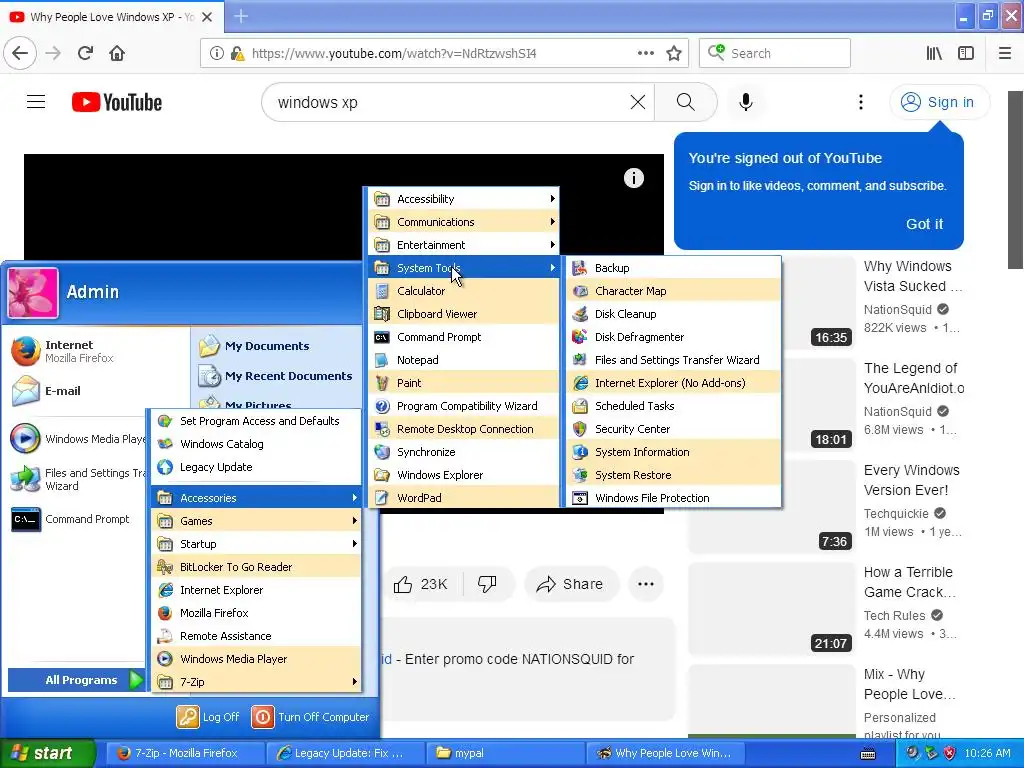Open Firefox page actions three-dot menu
The height and width of the screenshot is (768, 1024).
[x=645, y=54]
